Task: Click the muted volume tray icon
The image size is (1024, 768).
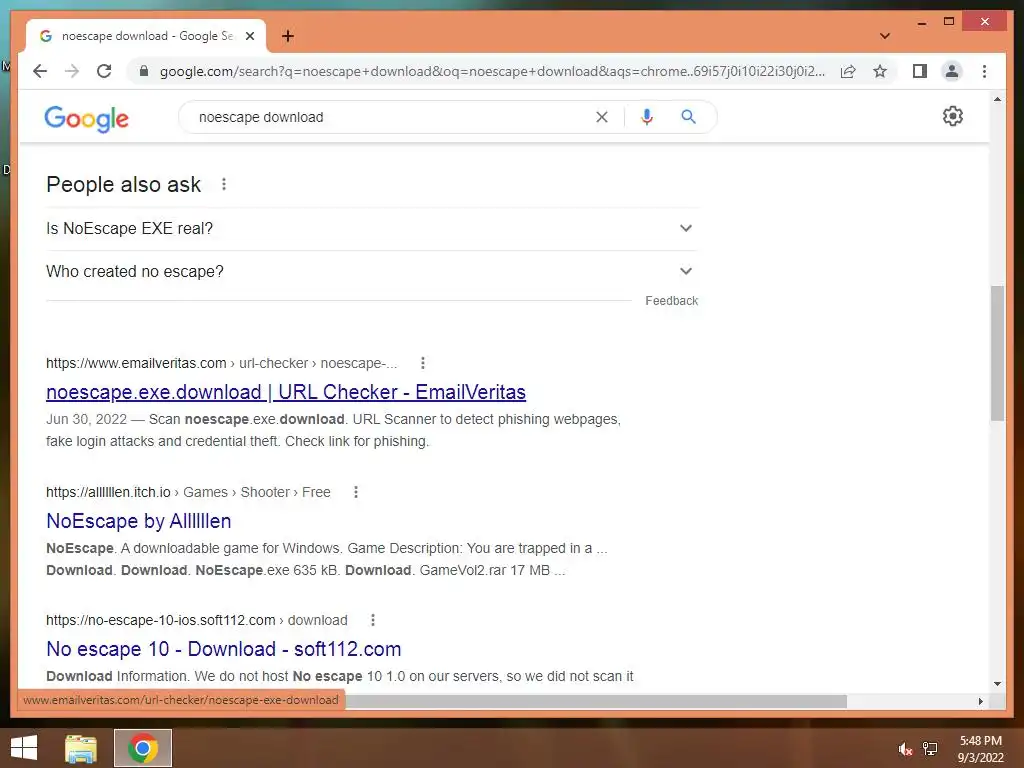Action: pyautogui.click(x=905, y=749)
